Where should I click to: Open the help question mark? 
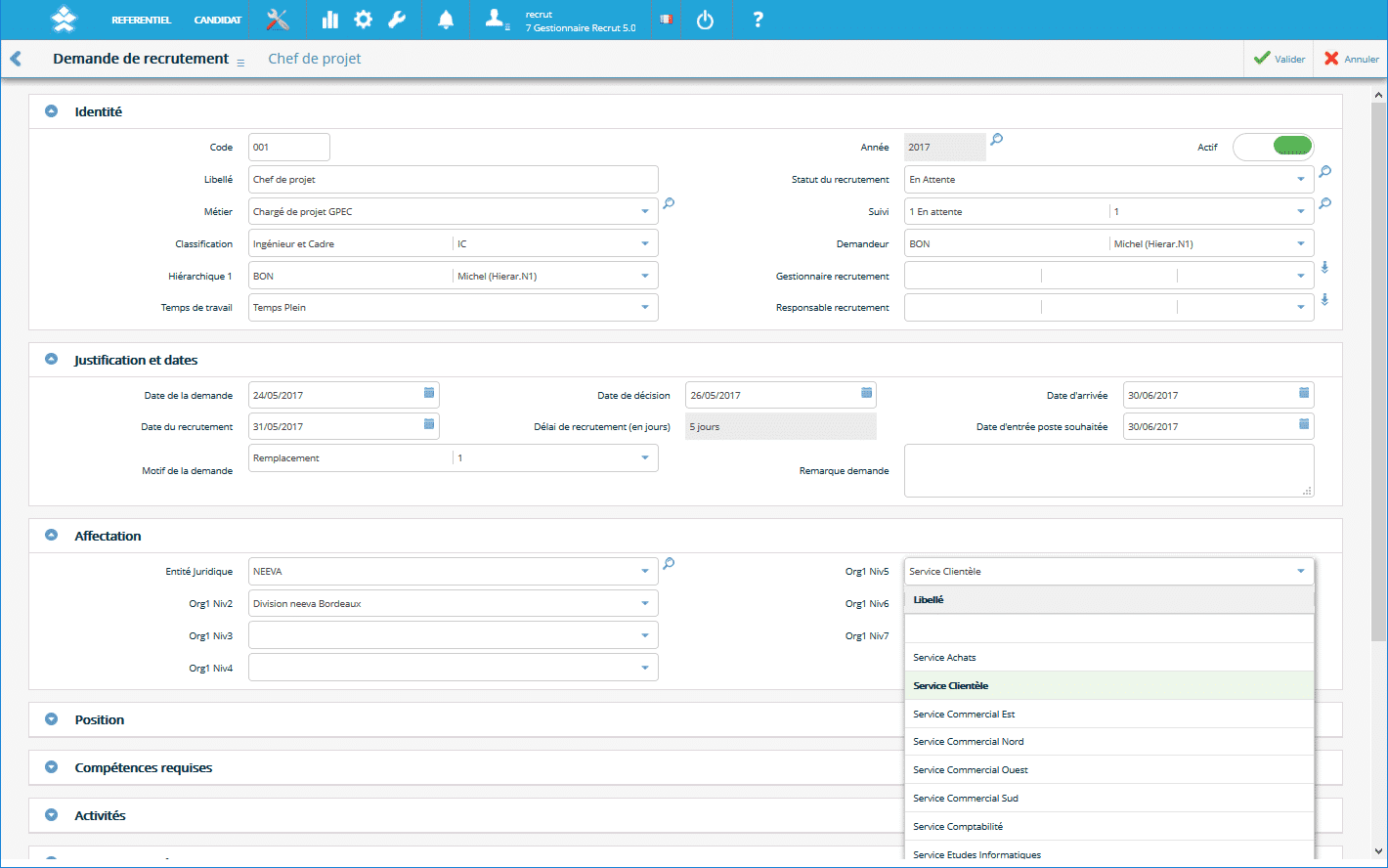click(758, 20)
